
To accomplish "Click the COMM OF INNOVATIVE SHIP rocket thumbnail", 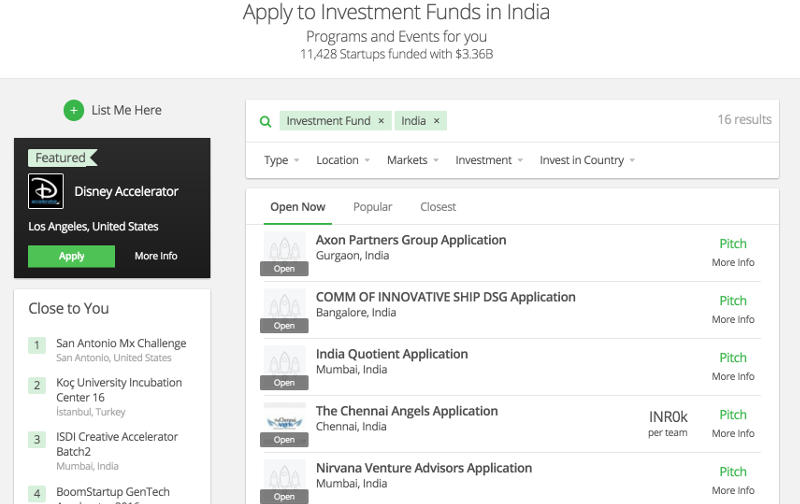I will [284, 304].
